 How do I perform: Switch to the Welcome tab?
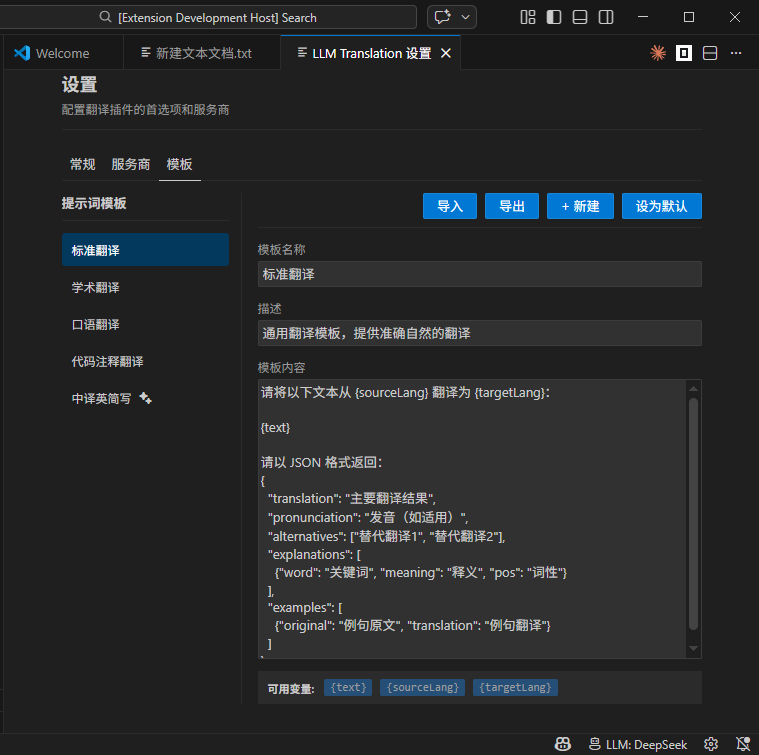[62, 53]
